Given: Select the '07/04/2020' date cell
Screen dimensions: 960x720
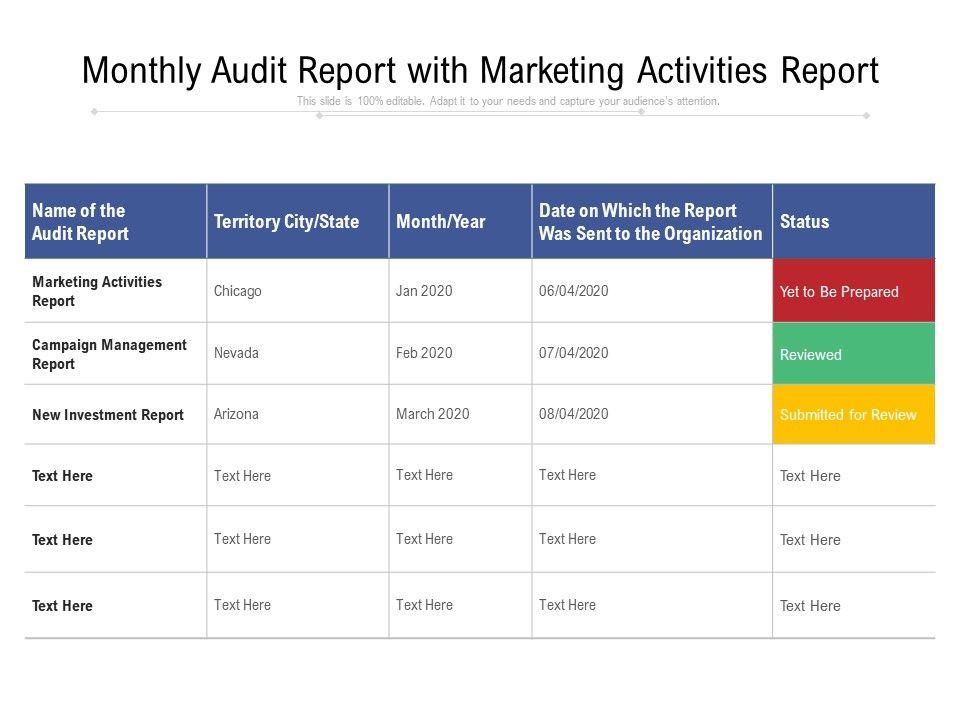Looking at the screenshot, I should pos(652,354).
